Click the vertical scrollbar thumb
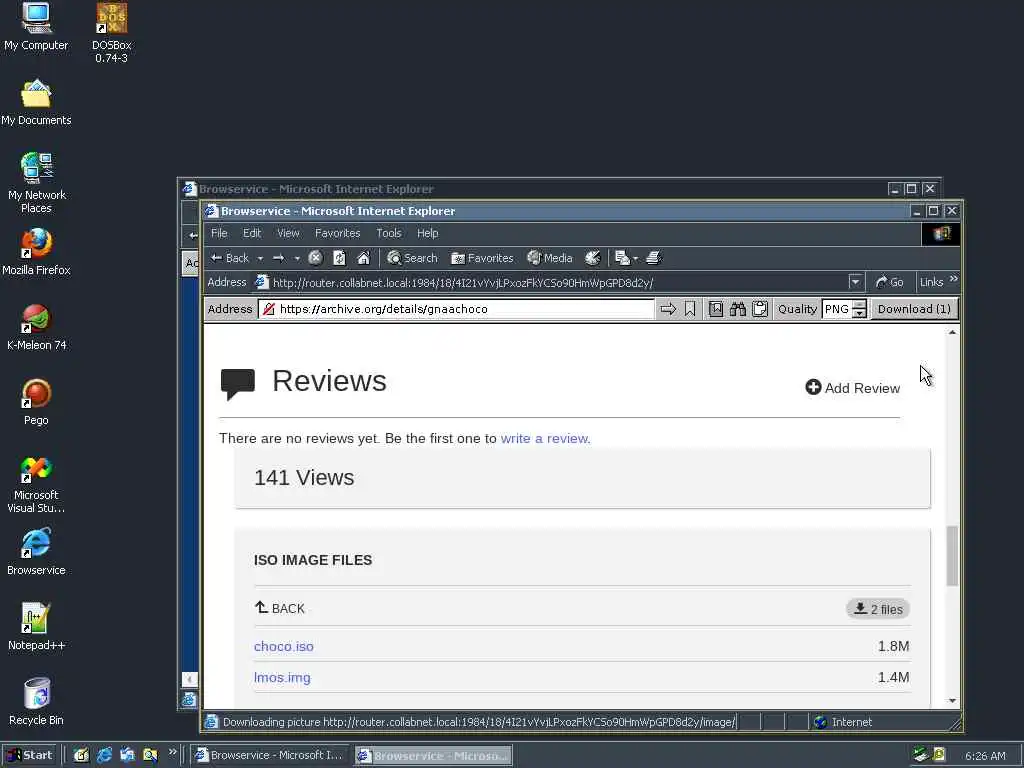Screen dimensions: 1024x768 [952, 556]
